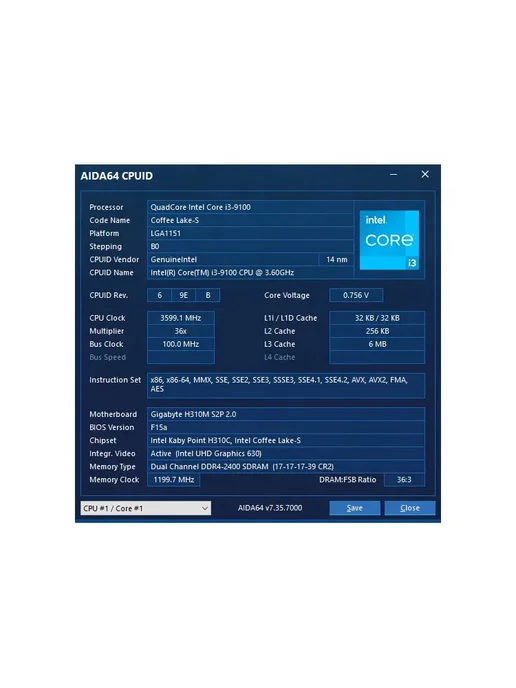Click the Intel Core i3 logo

coord(389,240)
